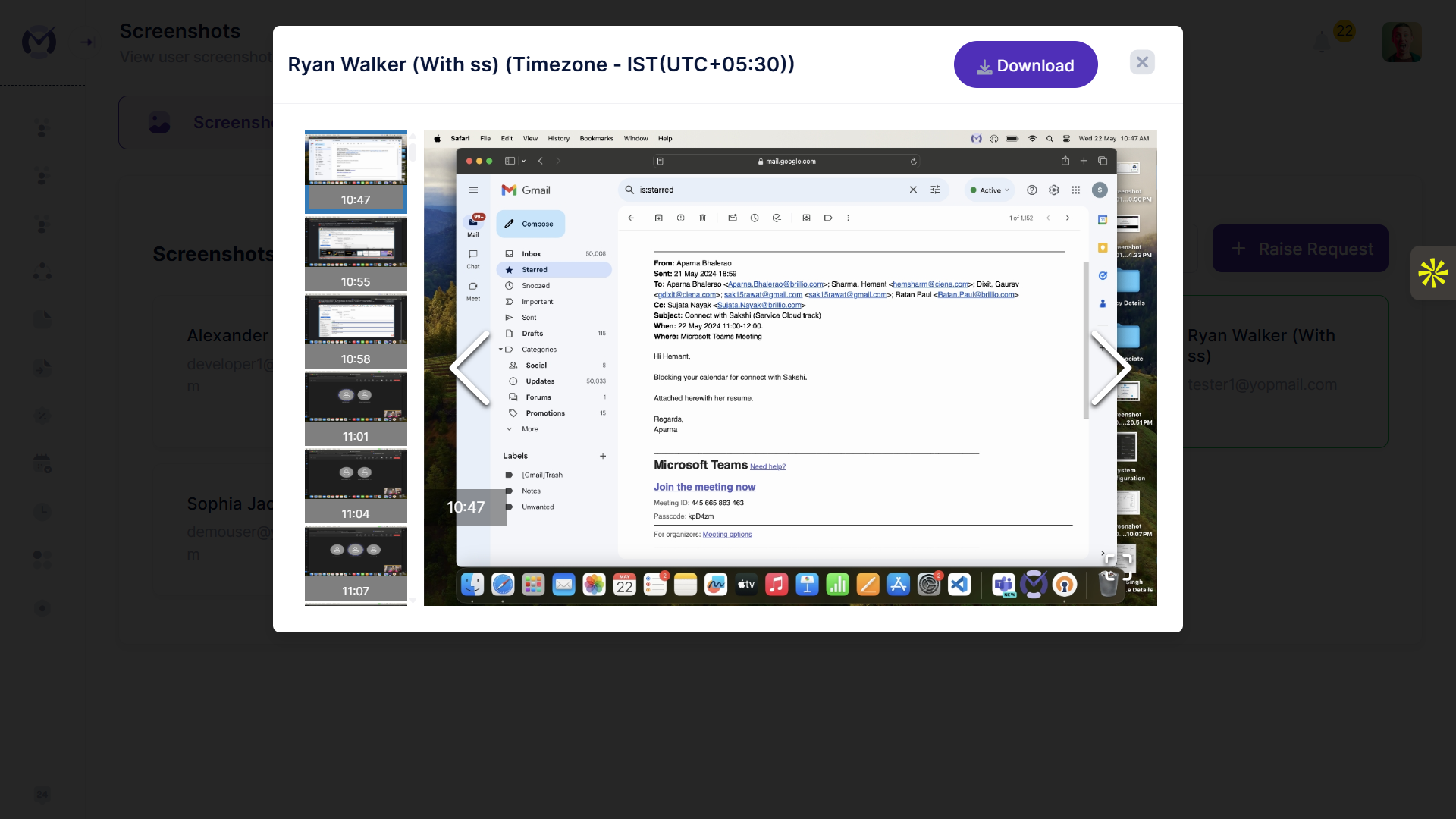Switch to the Starred label
The width and height of the screenshot is (1456, 819).
535,270
